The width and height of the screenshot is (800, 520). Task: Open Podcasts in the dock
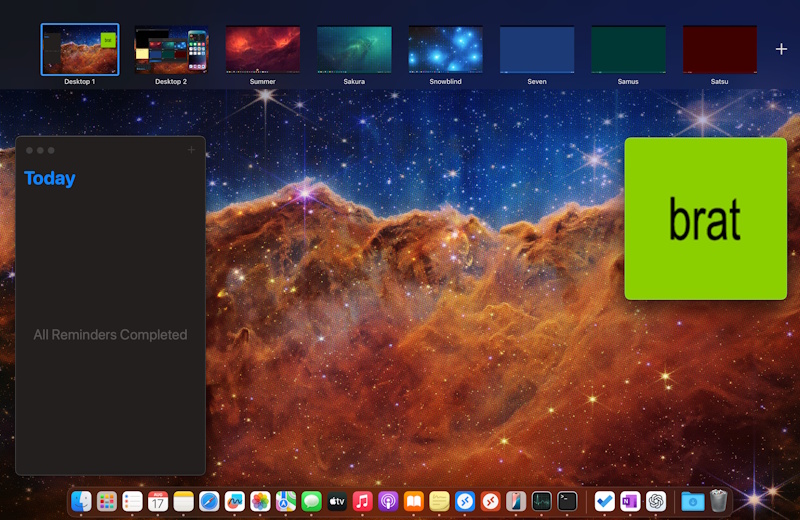click(x=388, y=502)
